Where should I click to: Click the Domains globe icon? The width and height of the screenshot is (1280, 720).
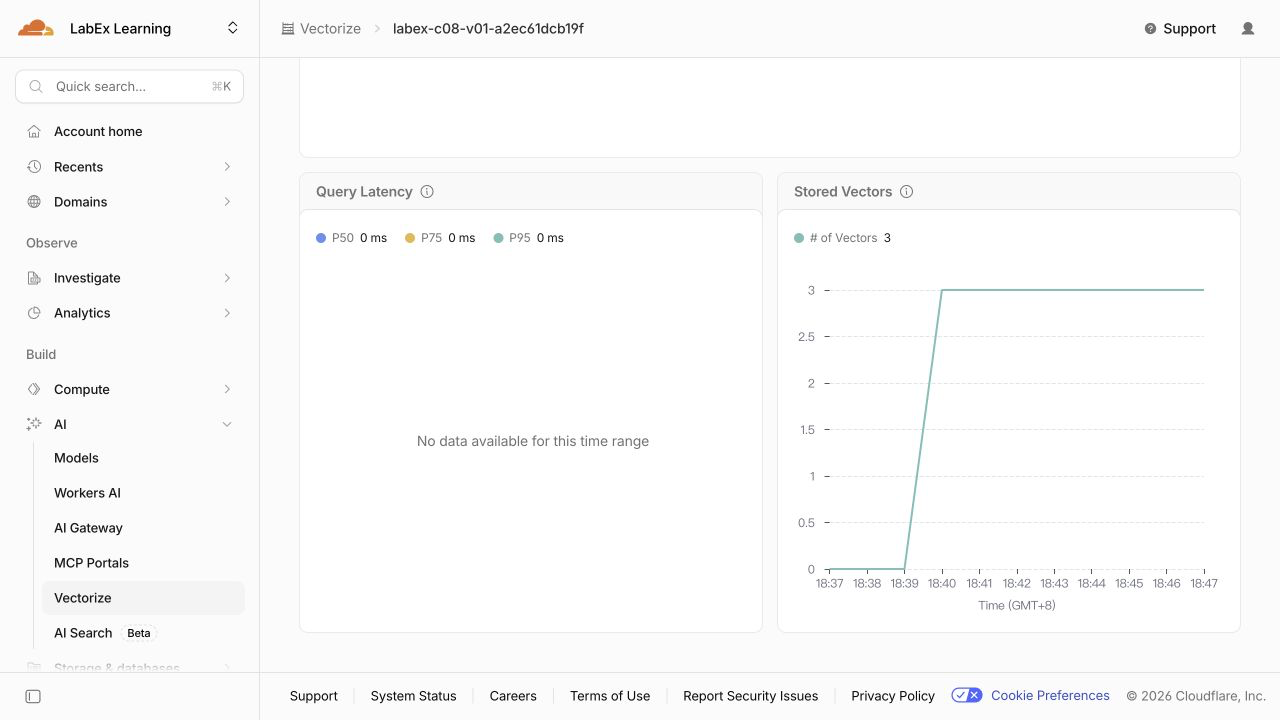(x=34, y=202)
